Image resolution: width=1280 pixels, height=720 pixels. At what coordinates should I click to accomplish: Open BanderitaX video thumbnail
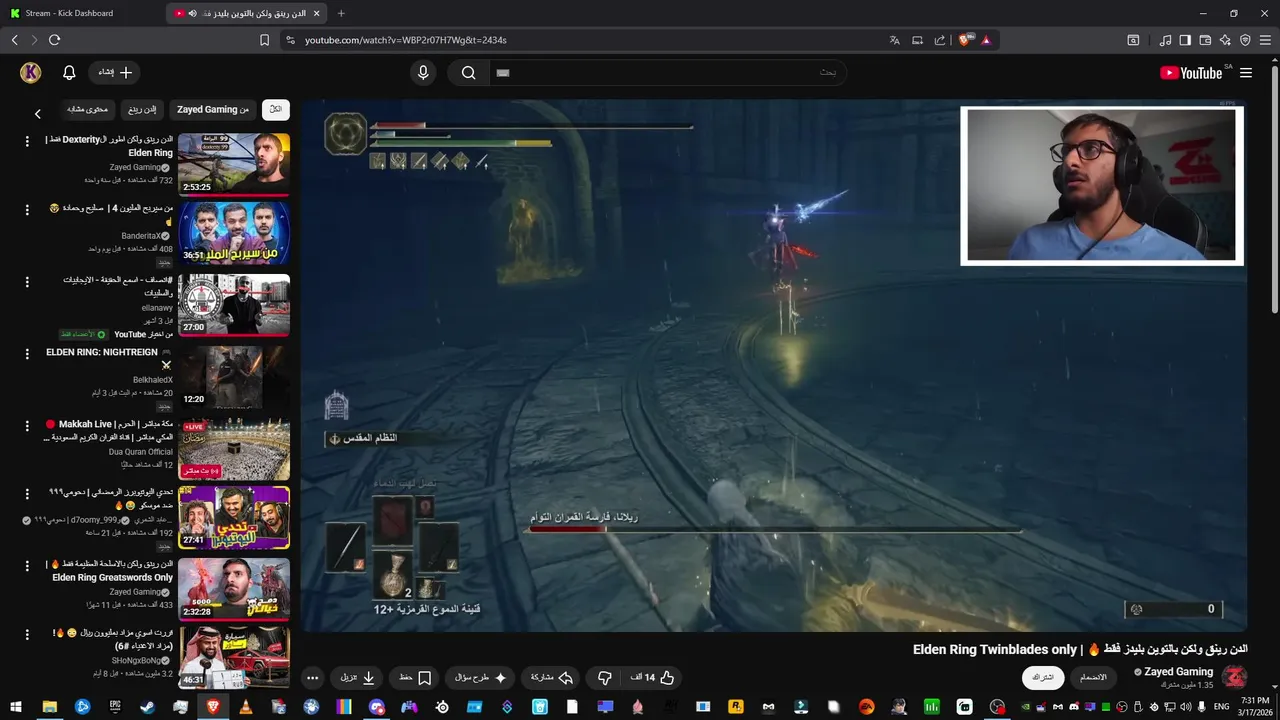(x=234, y=233)
